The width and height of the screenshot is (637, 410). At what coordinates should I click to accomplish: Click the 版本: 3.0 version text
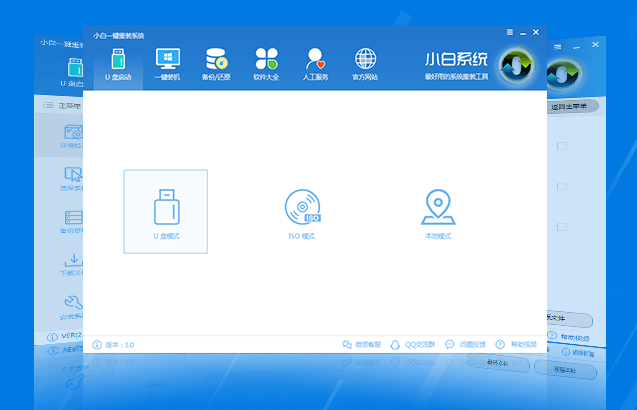(119, 345)
